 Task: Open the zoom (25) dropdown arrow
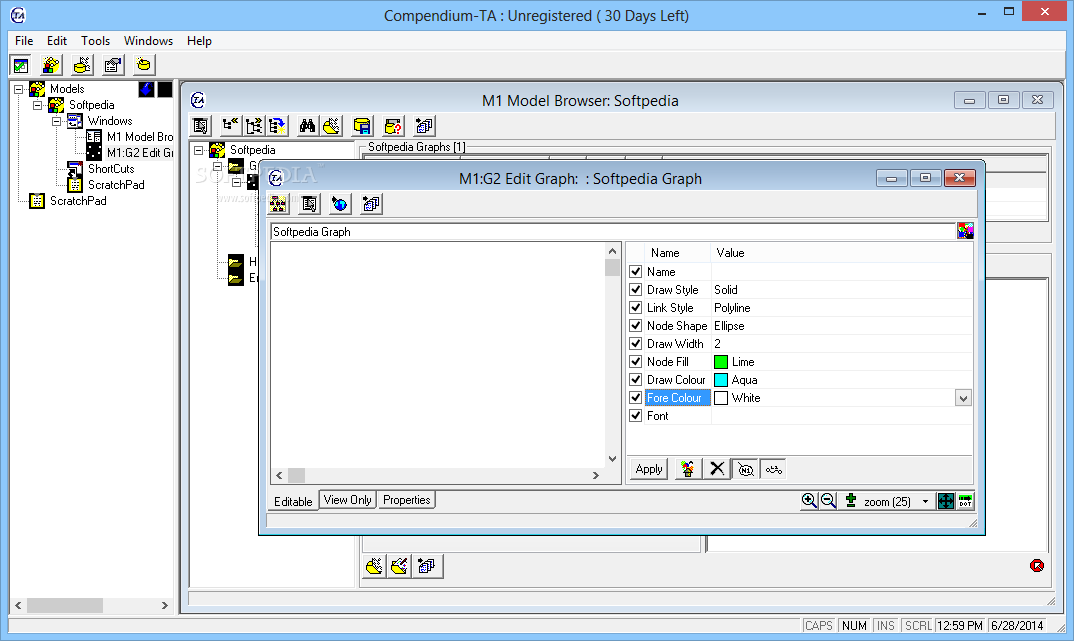click(x=925, y=501)
